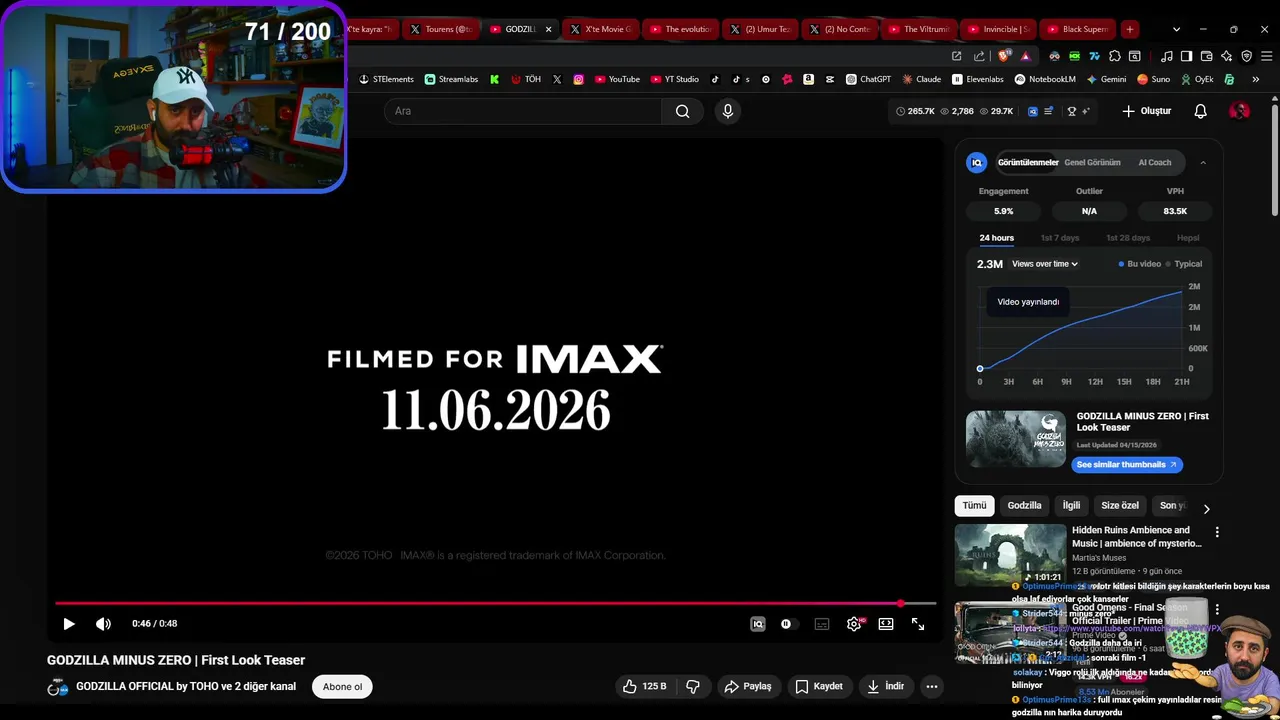The image size is (1280, 720).
Task: Start voice search with microphone
Action: [x=728, y=111]
